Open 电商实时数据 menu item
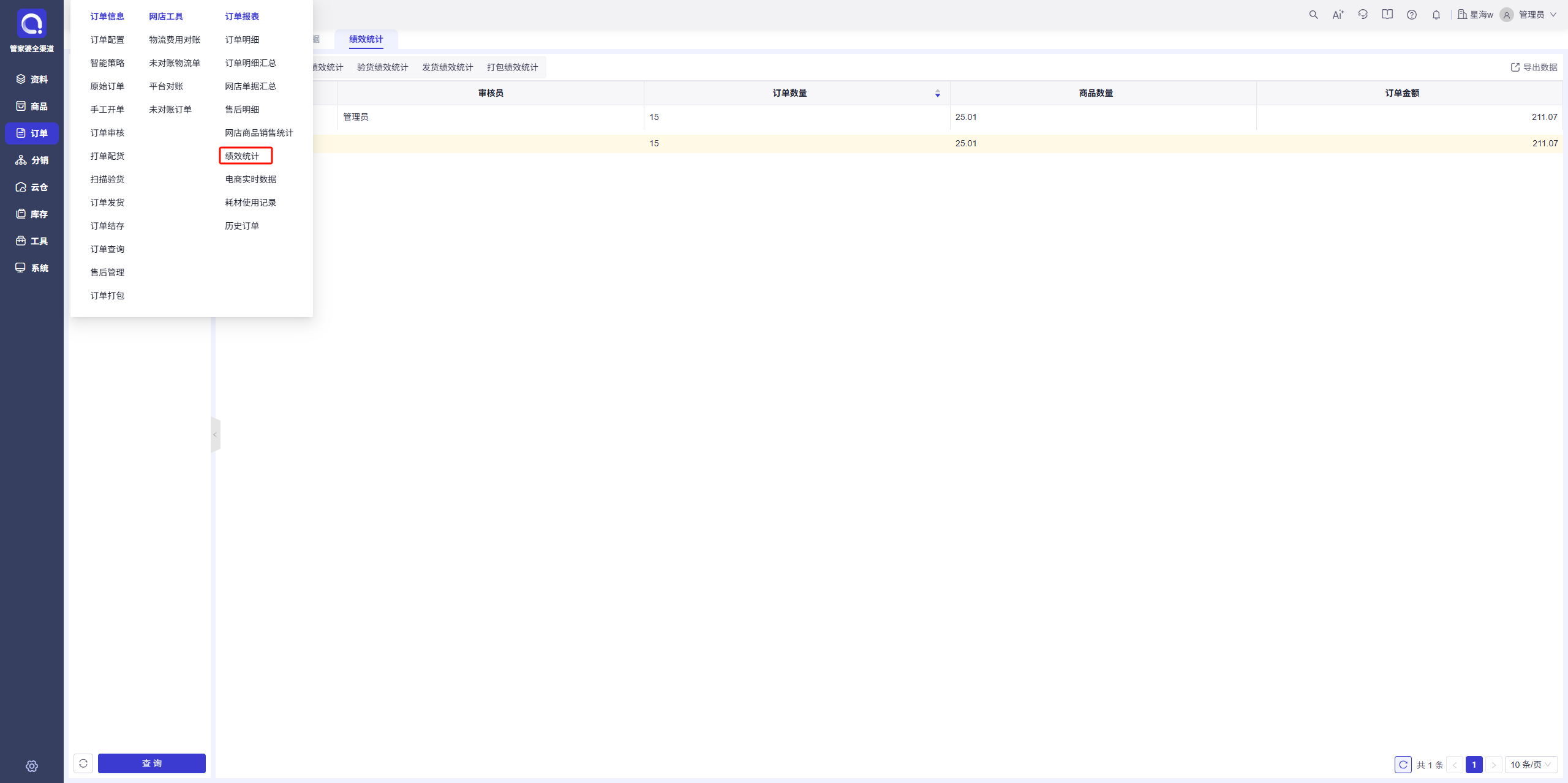The height and width of the screenshot is (783, 1568). tap(251, 179)
